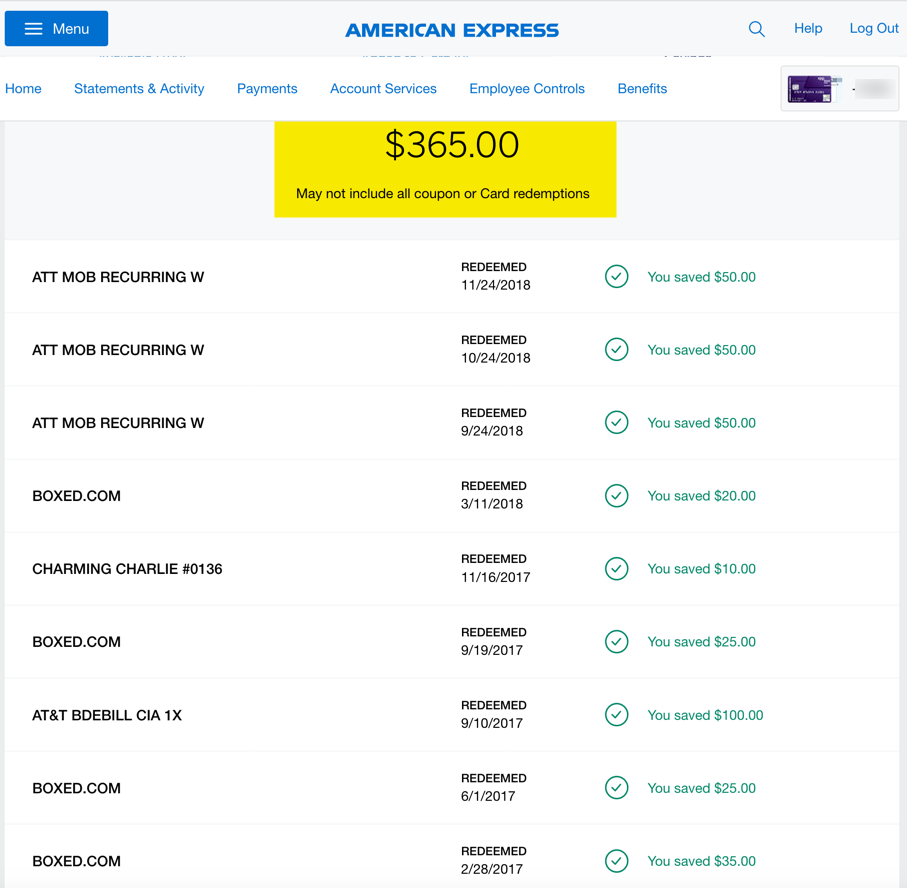Image resolution: width=907 pixels, height=888 pixels.
Task: Select BOXED.COM offer redeemed 2/28/2017
Action: tap(76, 861)
